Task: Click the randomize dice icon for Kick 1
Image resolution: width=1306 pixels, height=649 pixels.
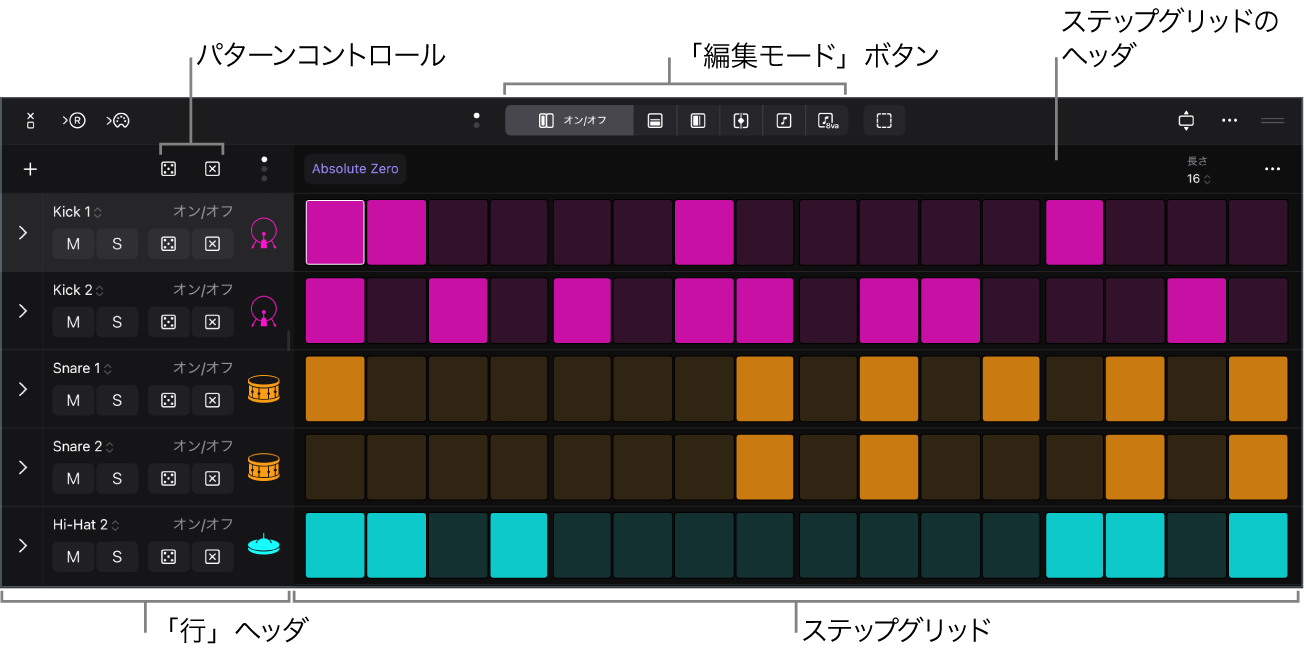Action: (x=168, y=243)
